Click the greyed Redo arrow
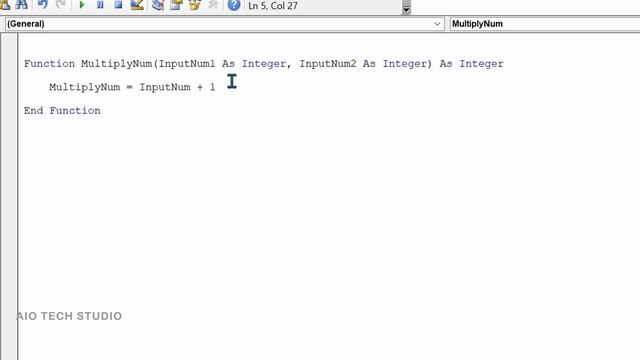 point(61,5)
